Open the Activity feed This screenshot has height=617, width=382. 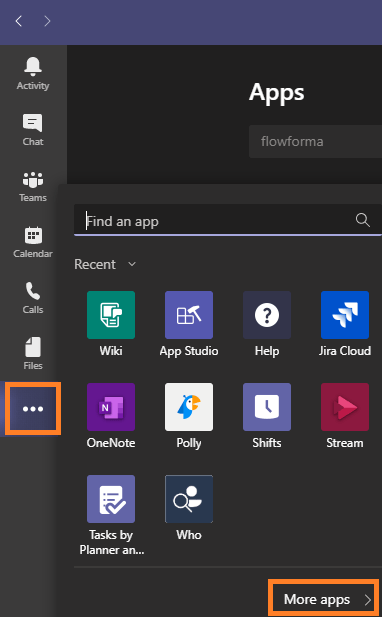pyautogui.click(x=33, y=74)
